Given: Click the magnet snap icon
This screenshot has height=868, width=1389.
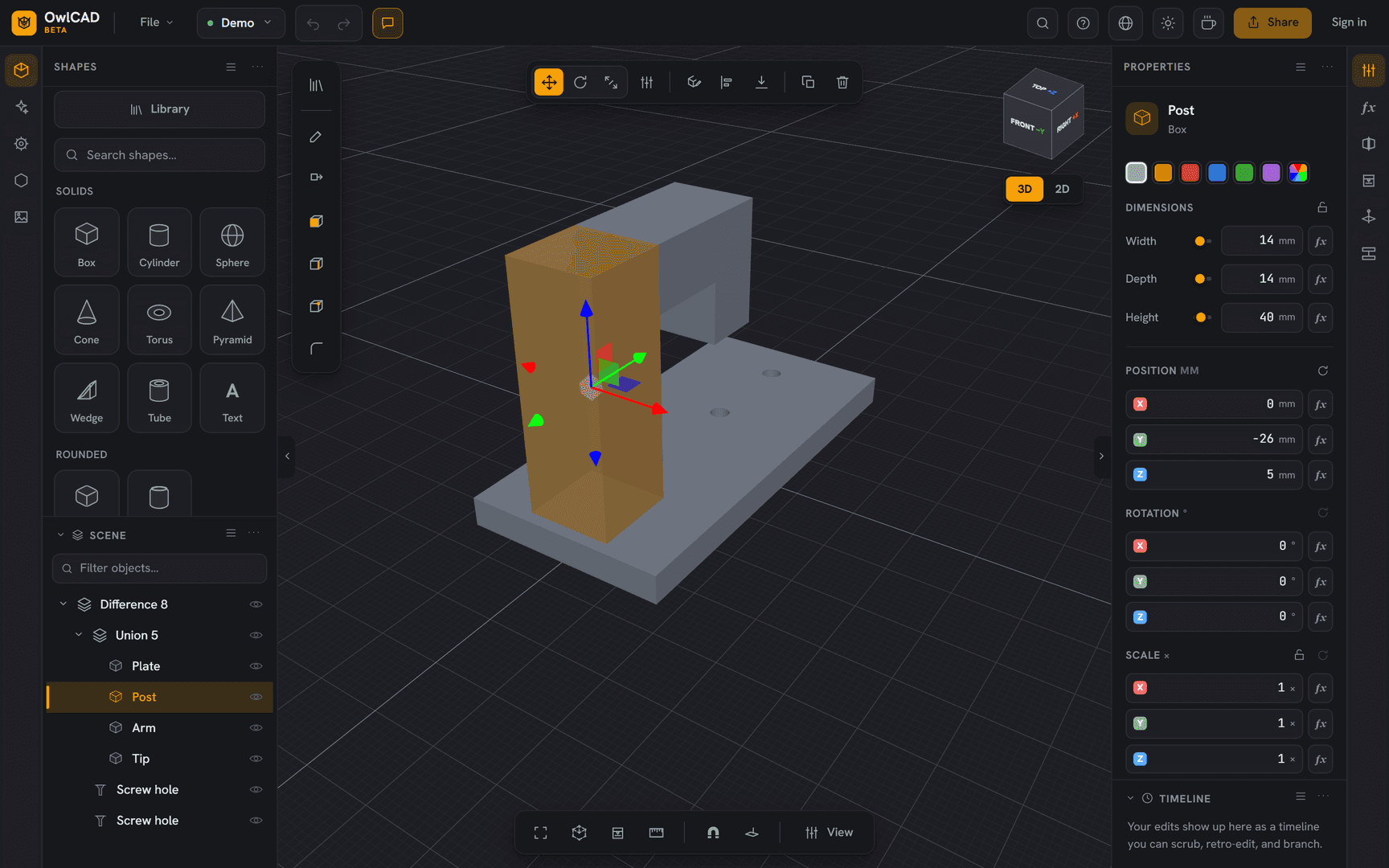Looking at the screenshot, I should click(713, 833).
